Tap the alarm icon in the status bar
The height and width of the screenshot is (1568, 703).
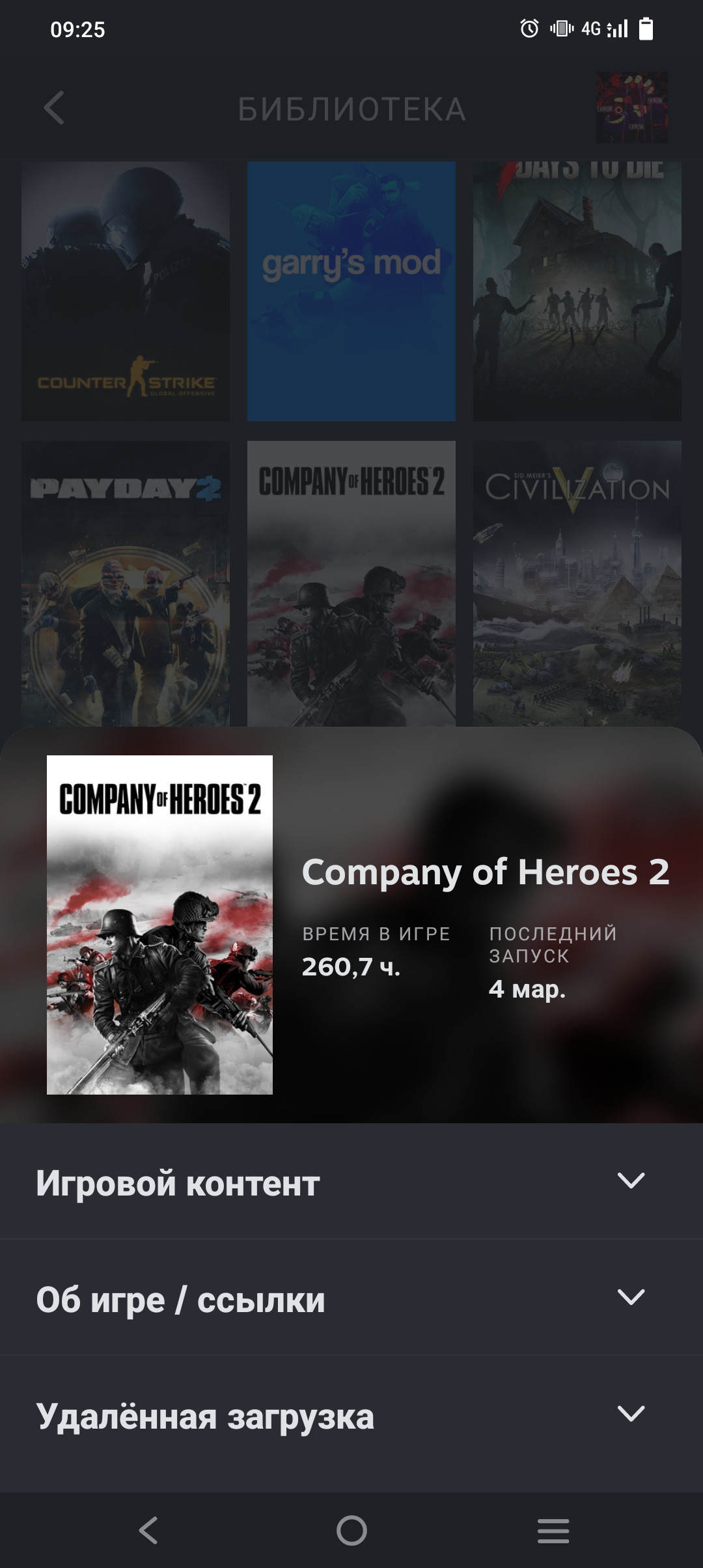(x=529, y=29)
